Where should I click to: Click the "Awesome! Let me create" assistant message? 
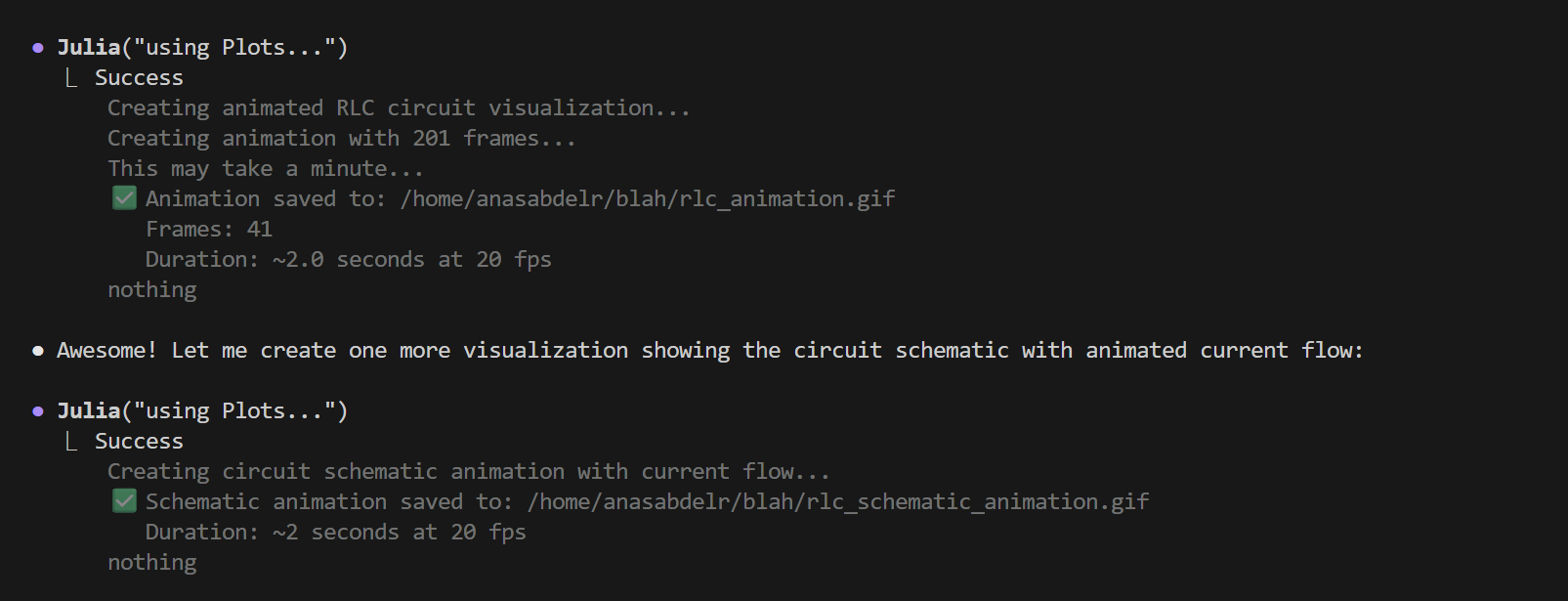[709, 351]
